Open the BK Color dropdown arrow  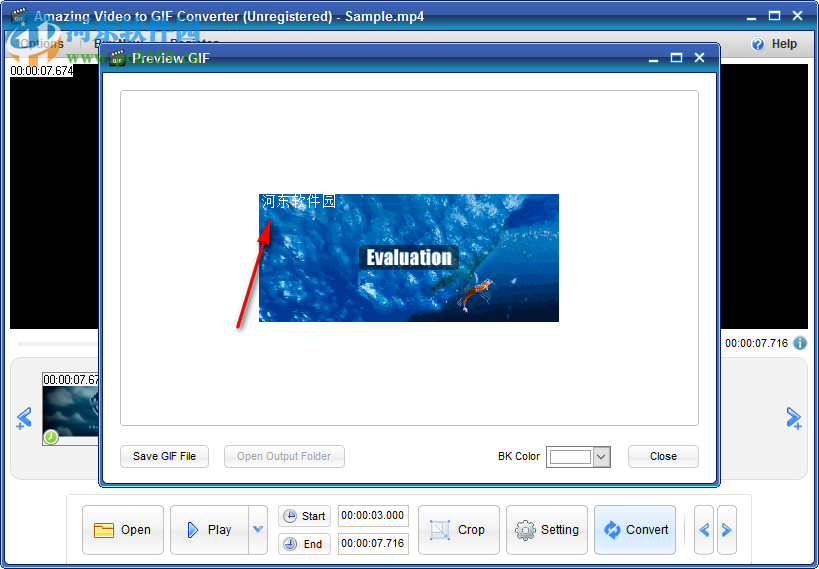pos(601,457)
